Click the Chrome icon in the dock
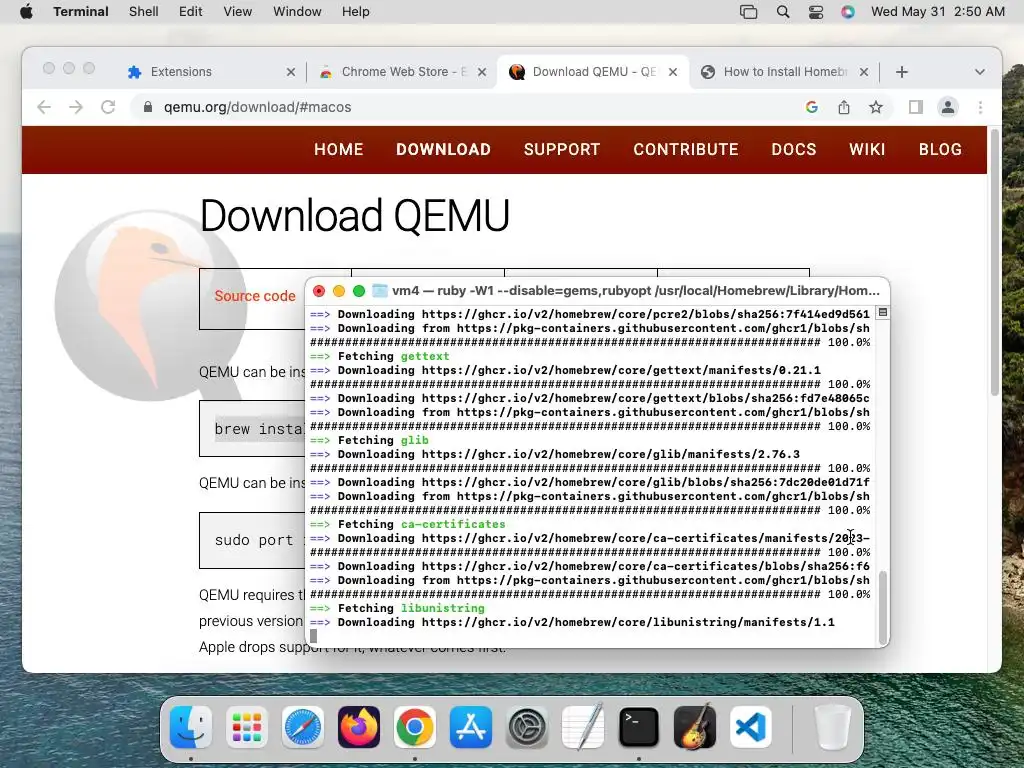 pyautogui.click(x=415, y=727)
